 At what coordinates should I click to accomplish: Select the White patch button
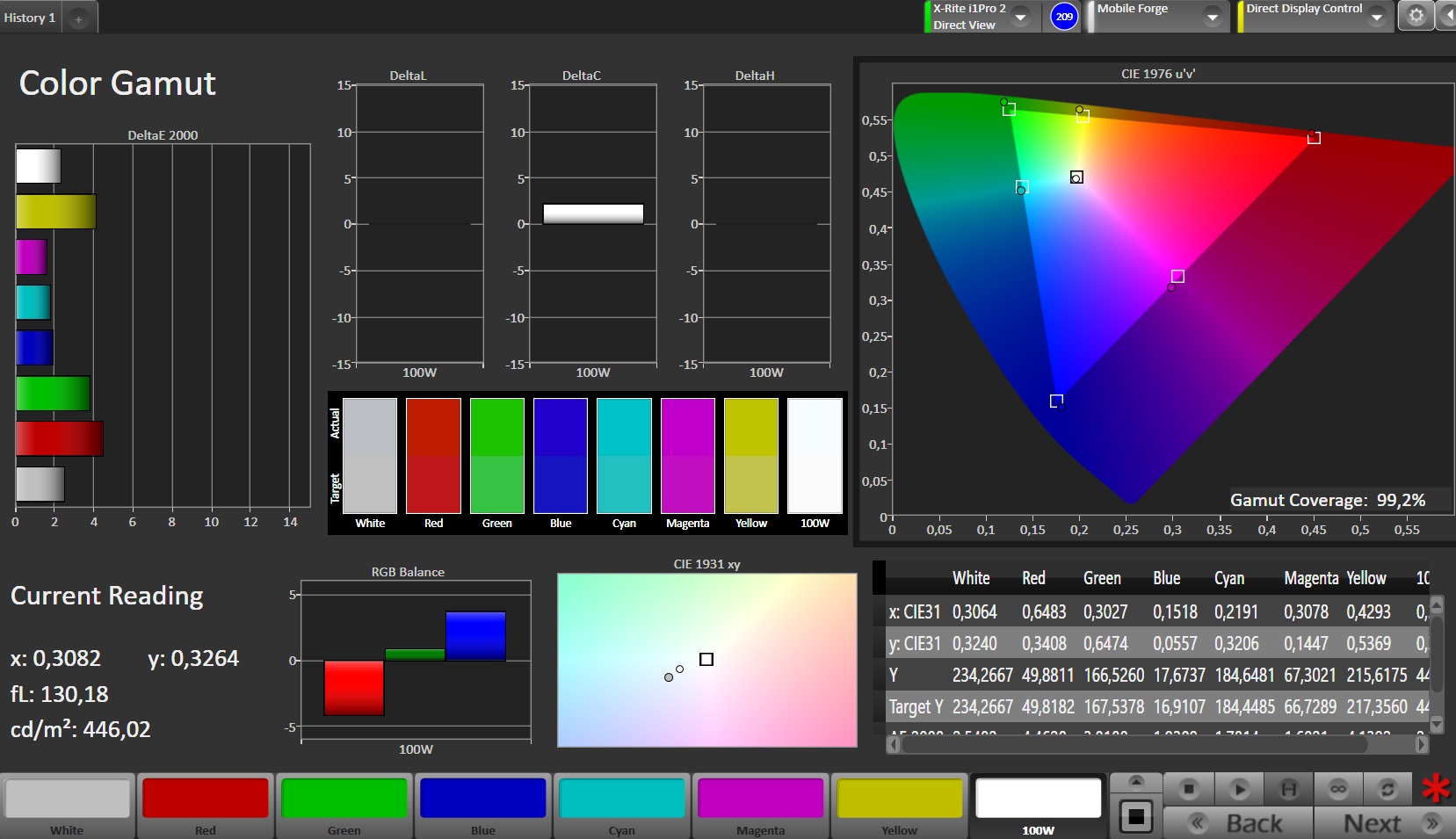(68, 806)
